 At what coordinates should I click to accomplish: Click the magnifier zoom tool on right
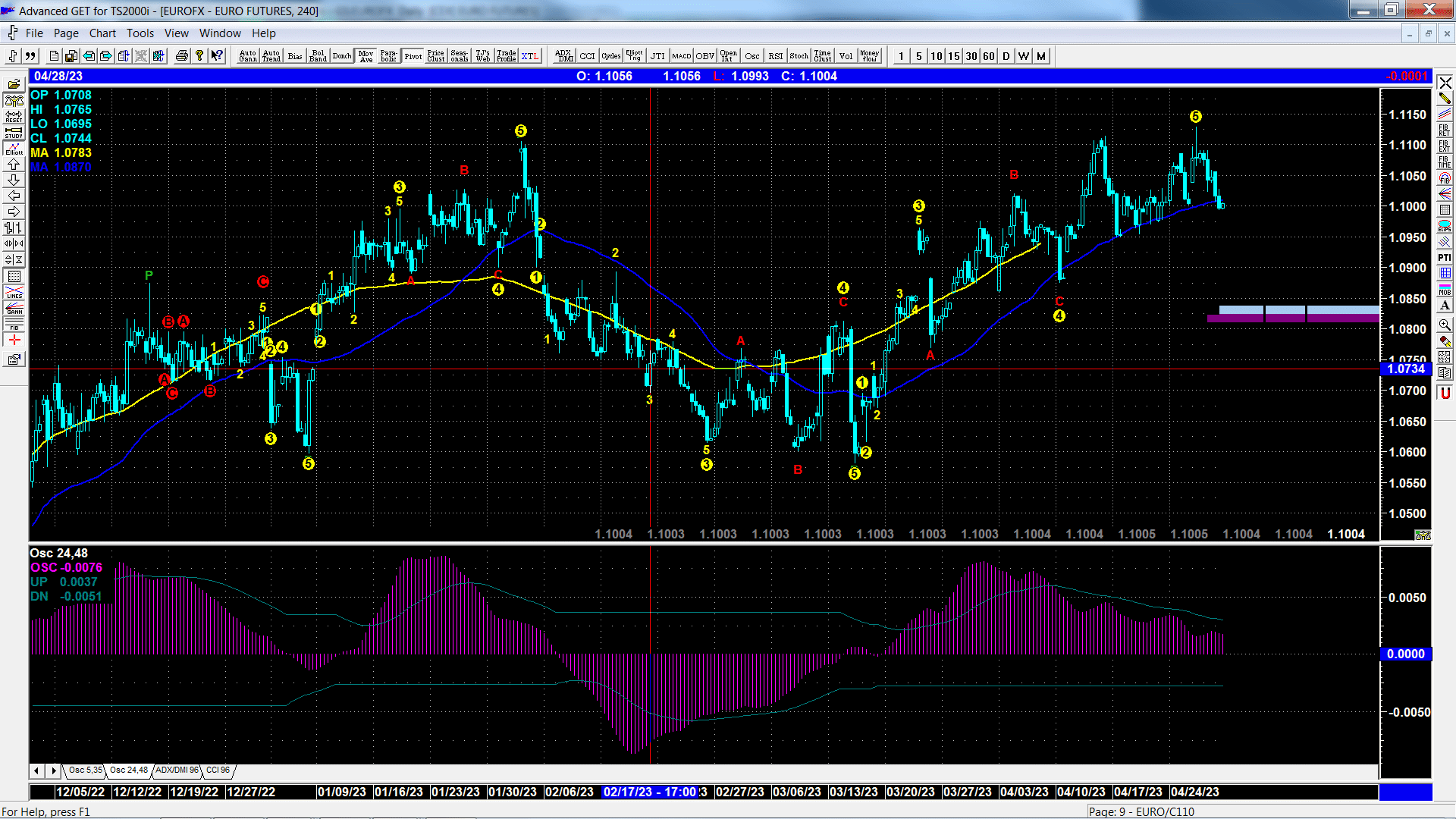[1445, 324]
